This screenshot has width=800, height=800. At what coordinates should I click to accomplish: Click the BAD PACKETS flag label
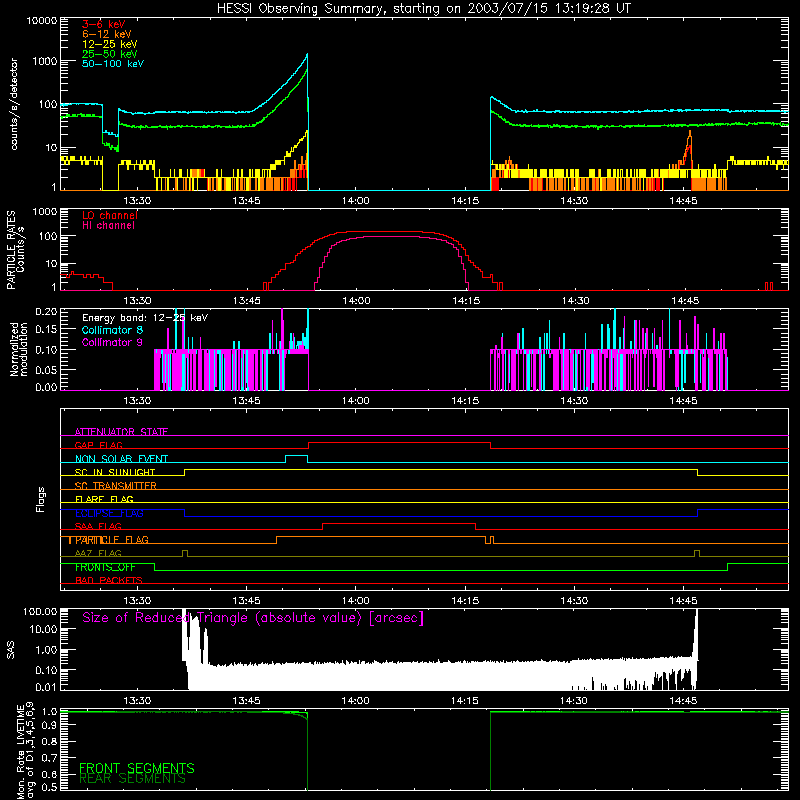pyautogui.click(x=109, y=580)
